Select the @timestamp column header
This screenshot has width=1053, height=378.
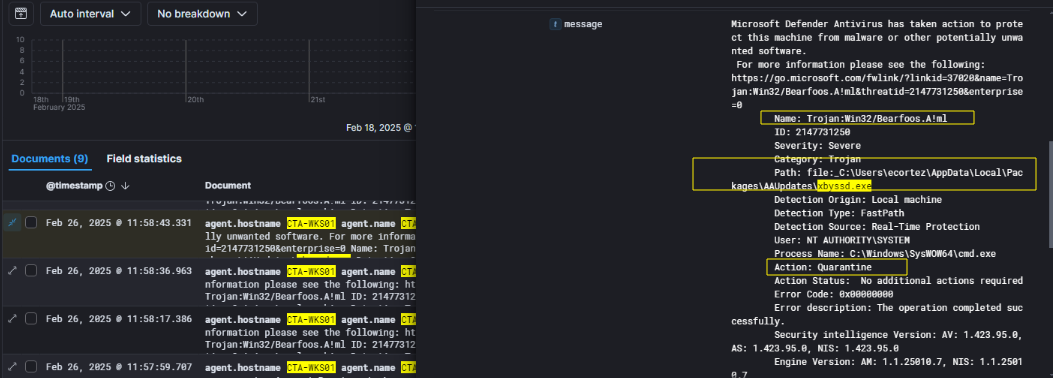click(x=74, y=185)
